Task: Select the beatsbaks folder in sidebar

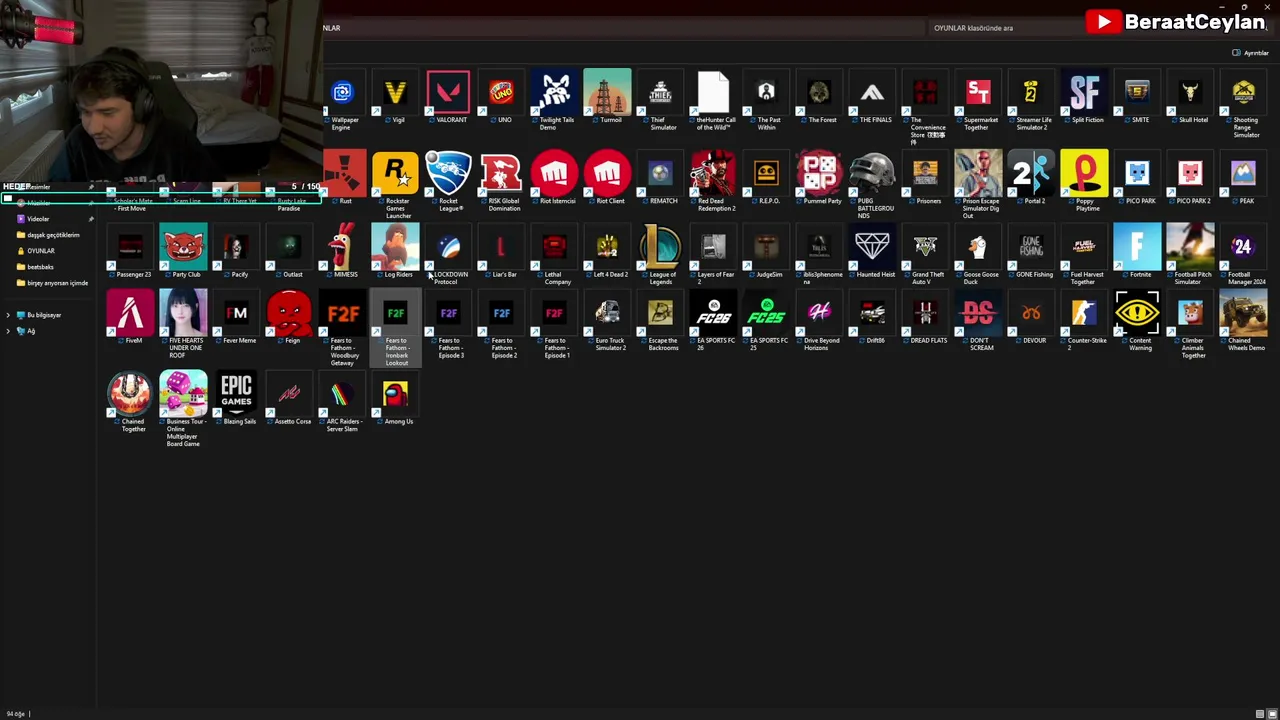Action: click(x=40, y=267)
